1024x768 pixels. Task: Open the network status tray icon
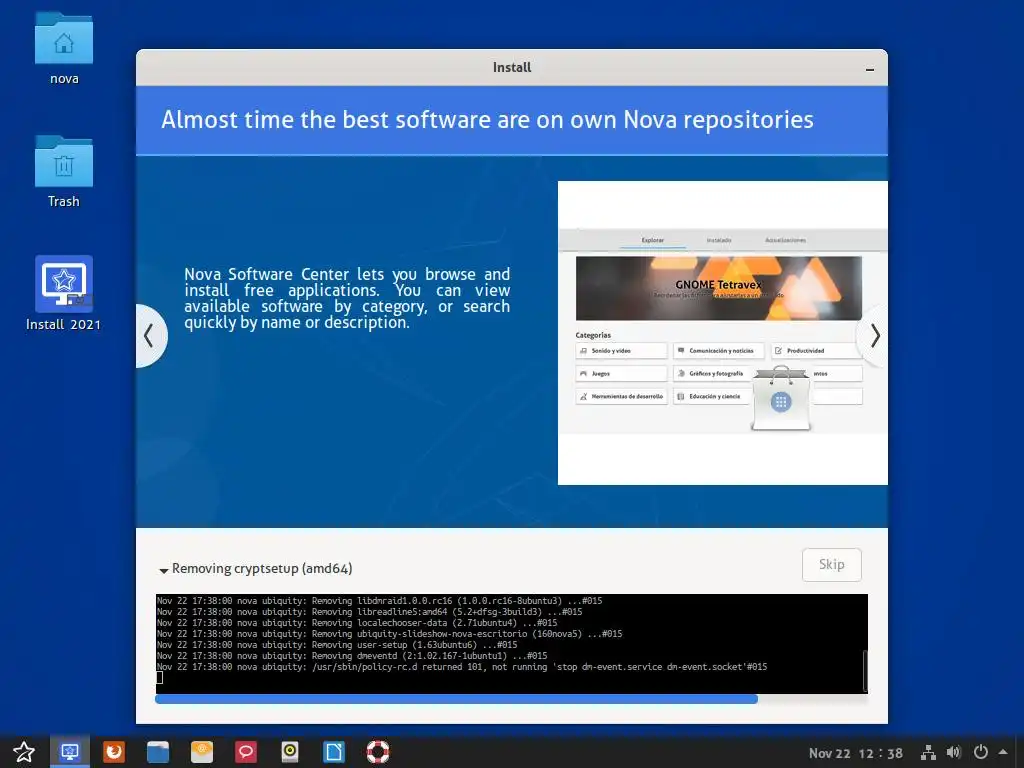pyautogui.click(x=928, y=753)
